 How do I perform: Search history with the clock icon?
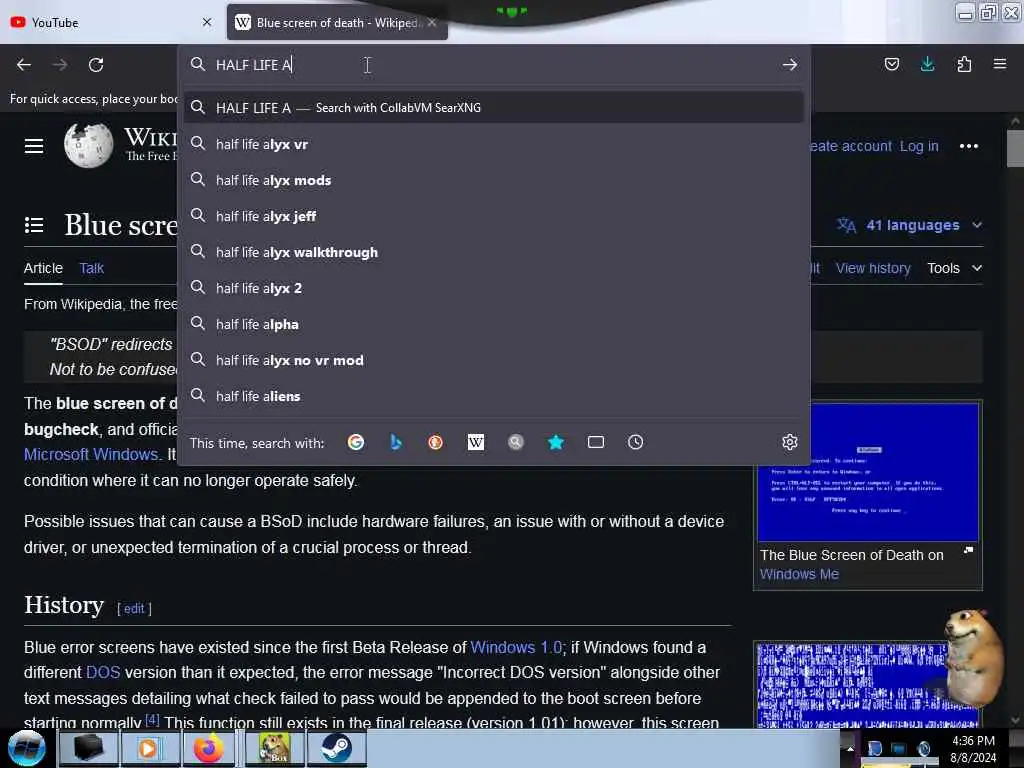tap(635, 442)
